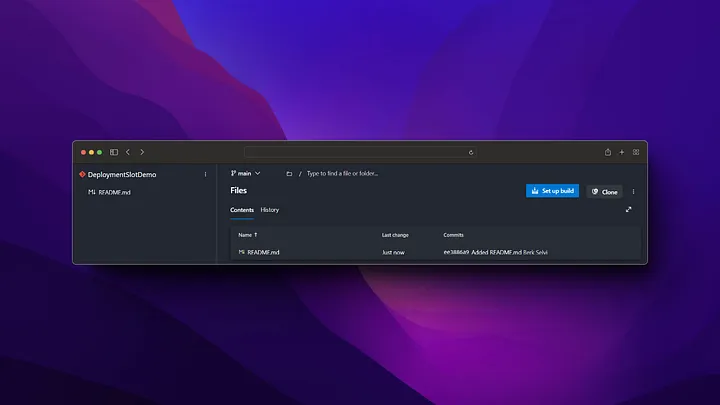Viewport: 720px width, 405px height.
Task: Click the Set up build button
Action: pyautogui.click(x=552, y=191)
